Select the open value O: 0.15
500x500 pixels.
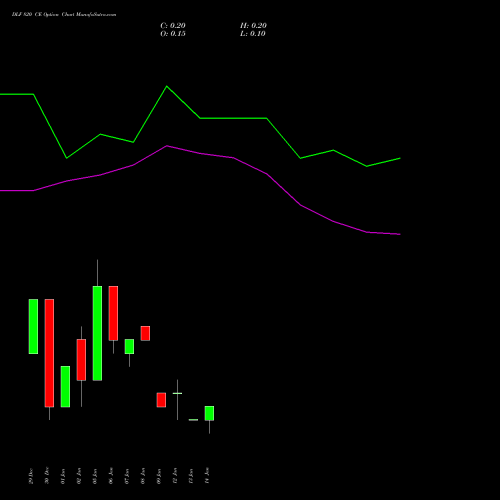(173, 34)
